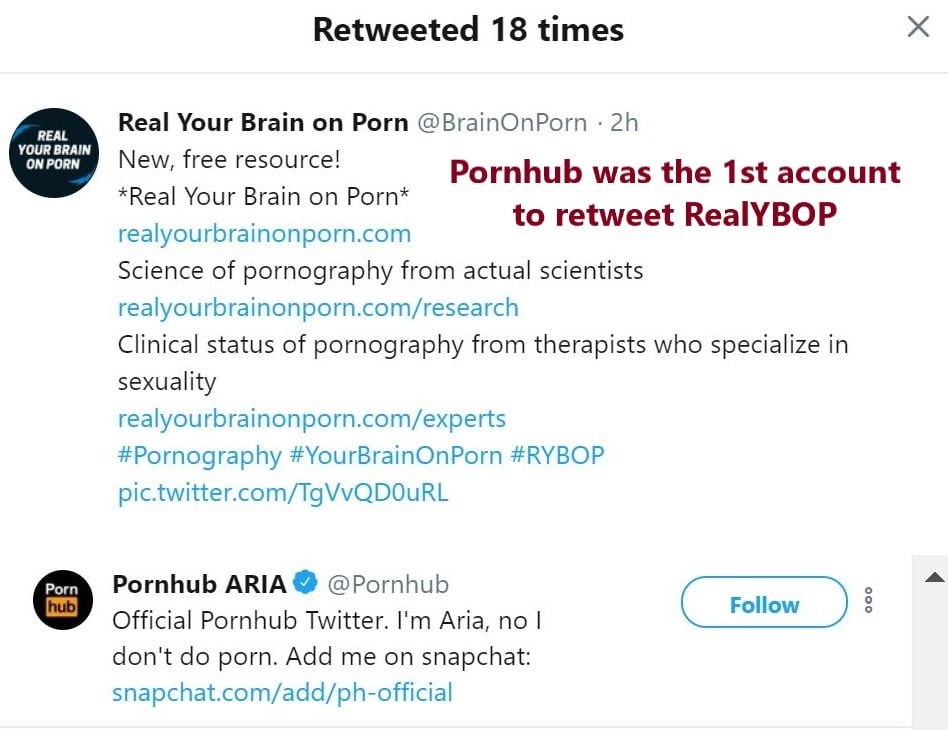Viewport: 948px width, 730px height.
Task: Click the 2h tweet timestamp
Action: 624,122
